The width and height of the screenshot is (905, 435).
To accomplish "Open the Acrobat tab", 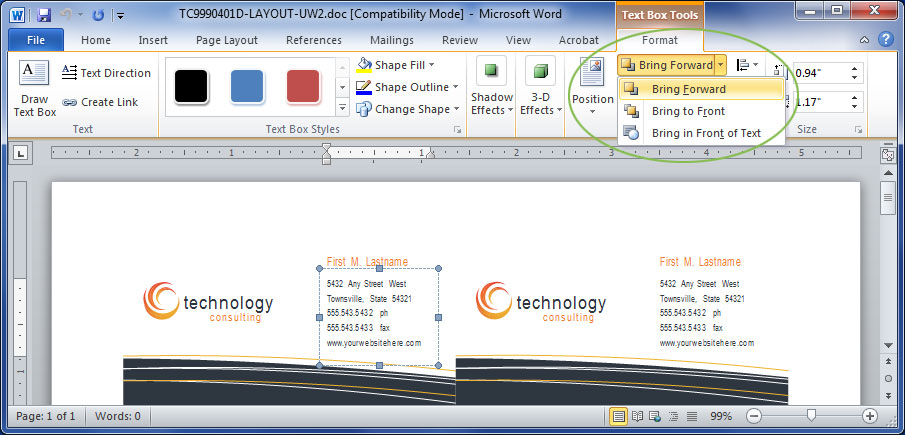I will pos(579,40).
